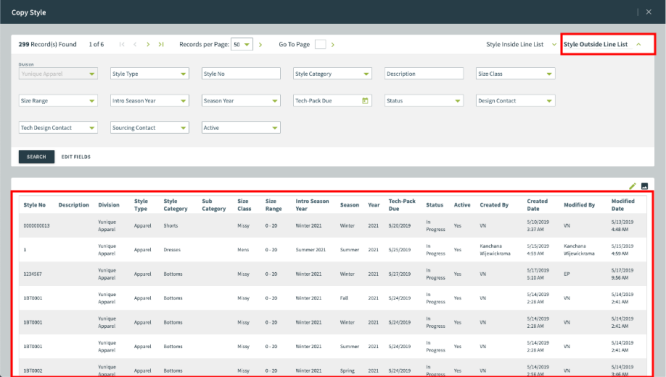Screen dimensions: 666x377
Task: Open the Style Category dropdown
Action: click(x=332, y=73)
